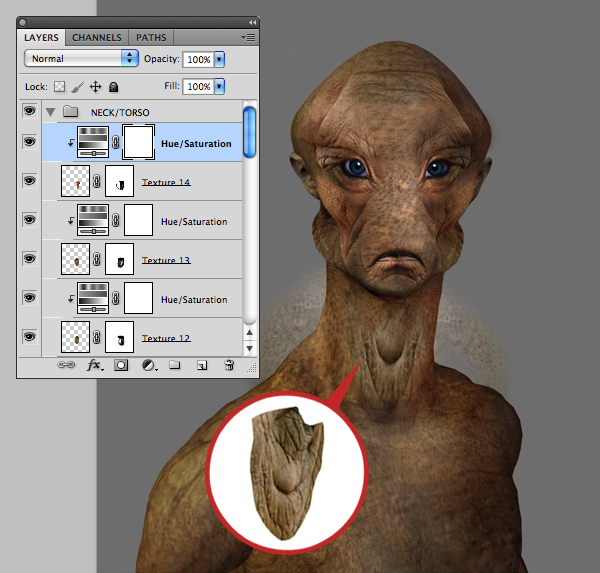Click the layers list scrollbar thumb
Image resolution: width=600 pixels, height=573 pixels.
tap(249, 132)
